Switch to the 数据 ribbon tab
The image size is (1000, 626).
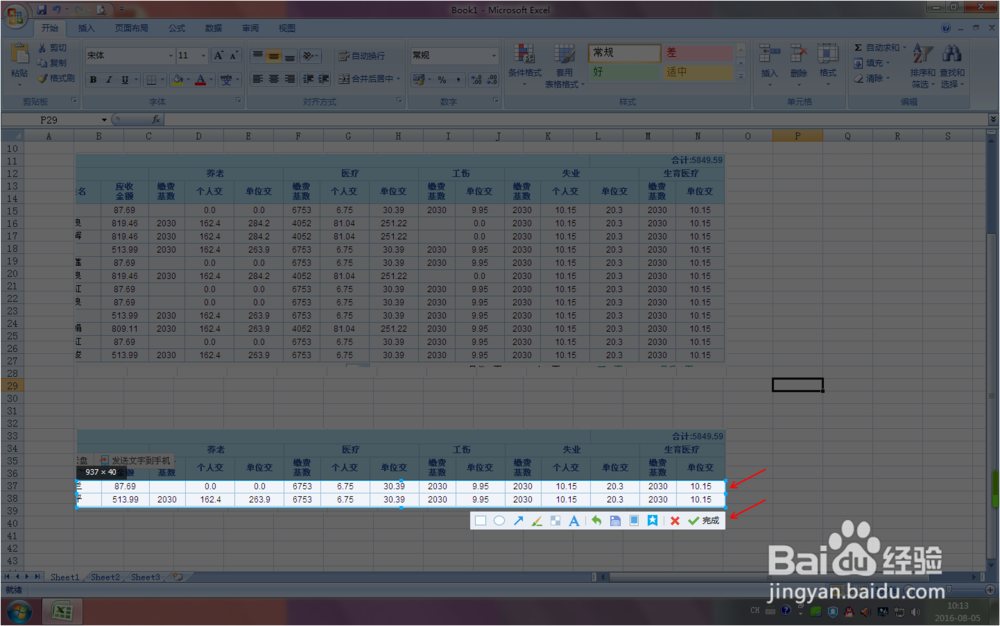tap(214, 28)
